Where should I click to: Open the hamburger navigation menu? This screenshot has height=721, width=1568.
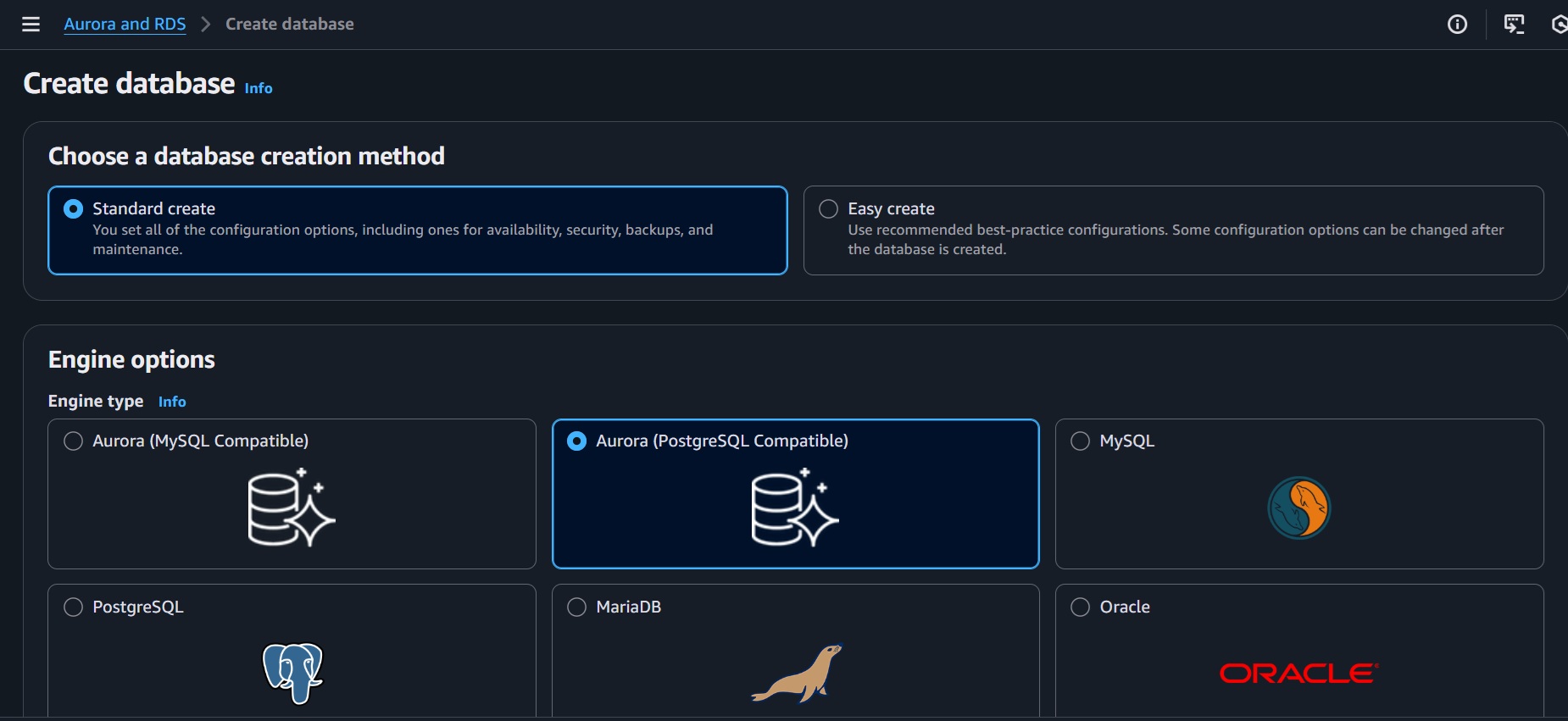[x=31, y=24]
